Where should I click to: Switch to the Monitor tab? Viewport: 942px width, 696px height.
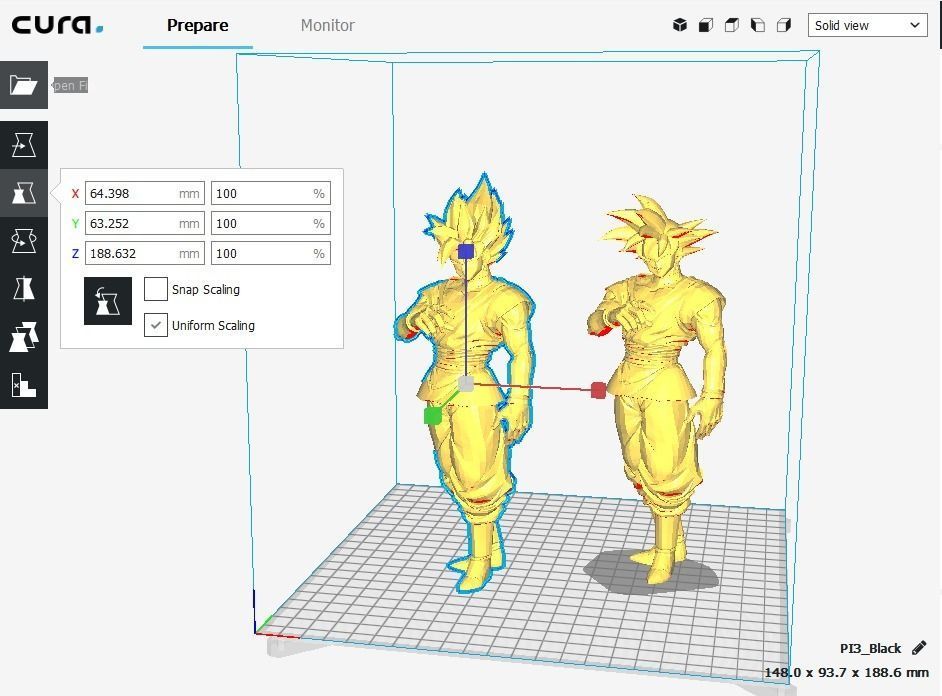click(327, 25)
